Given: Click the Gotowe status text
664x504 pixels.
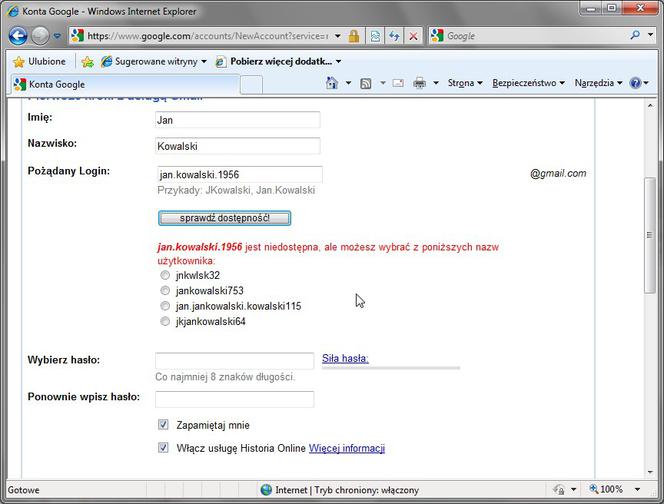Looking at the screenshot, I should (23, 490).
